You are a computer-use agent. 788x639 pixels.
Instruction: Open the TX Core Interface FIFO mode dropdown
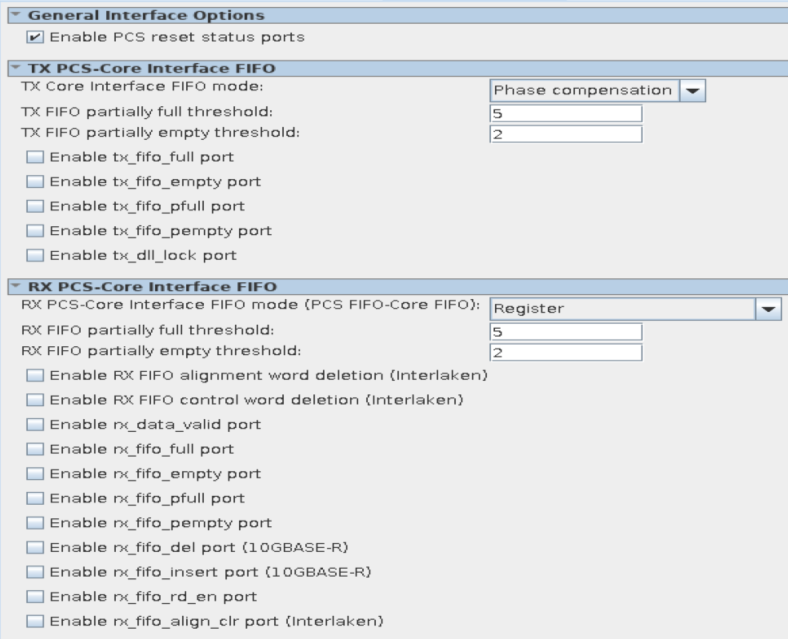(x=692, y=90)
